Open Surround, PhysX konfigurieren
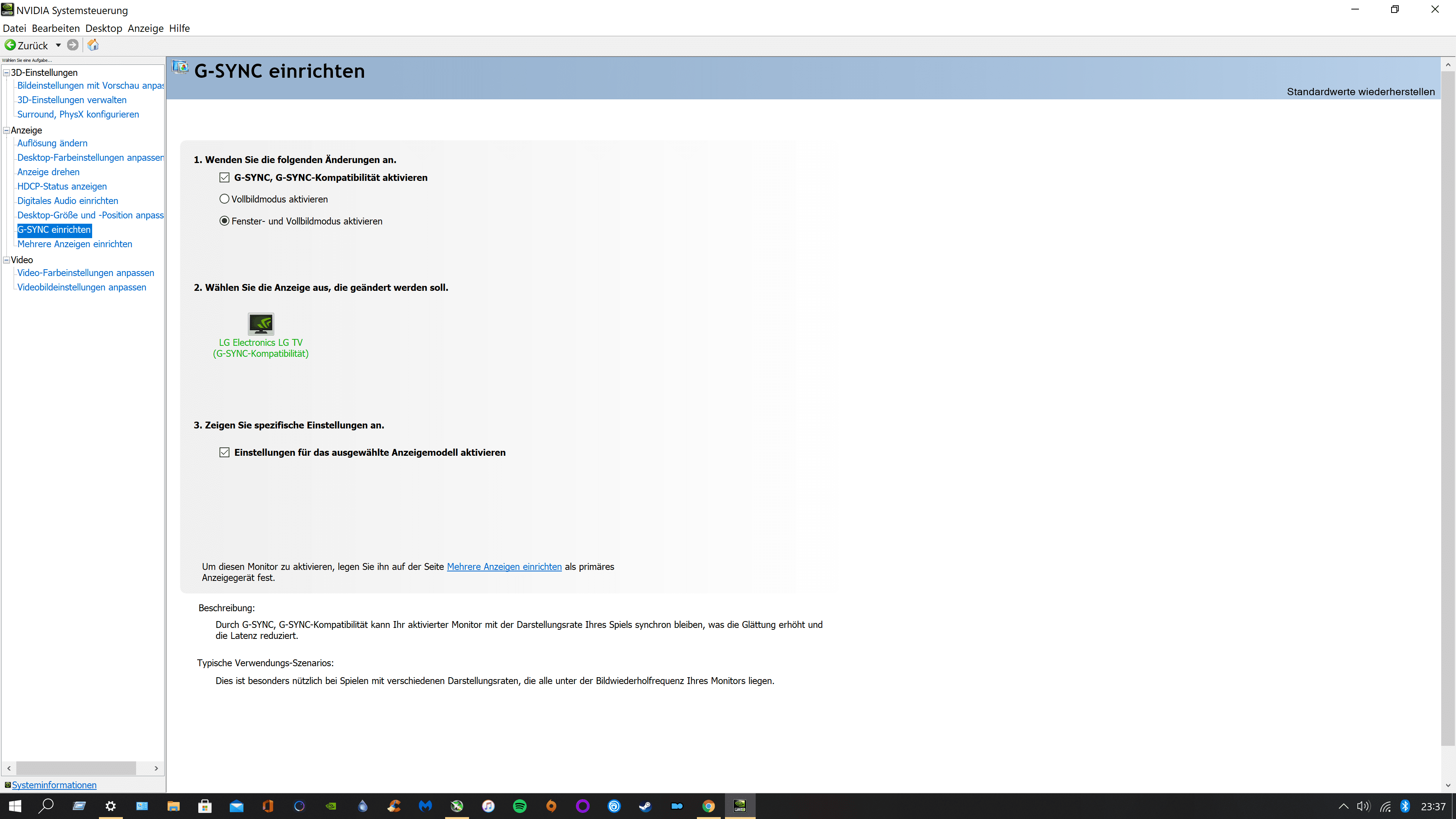The image size is (1456, 819). point(78,114)
